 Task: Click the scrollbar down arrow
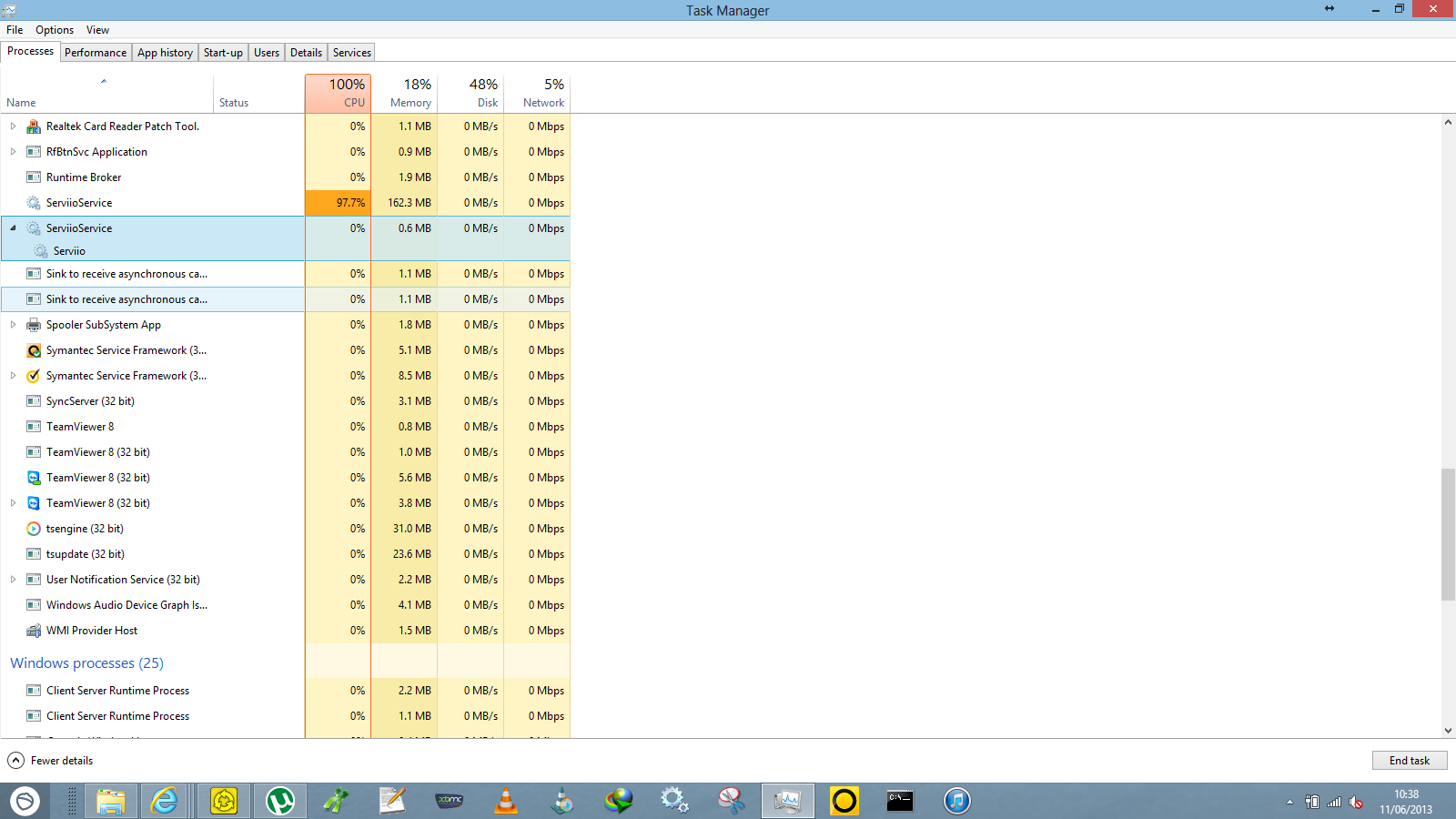[x=1448, y=731]
